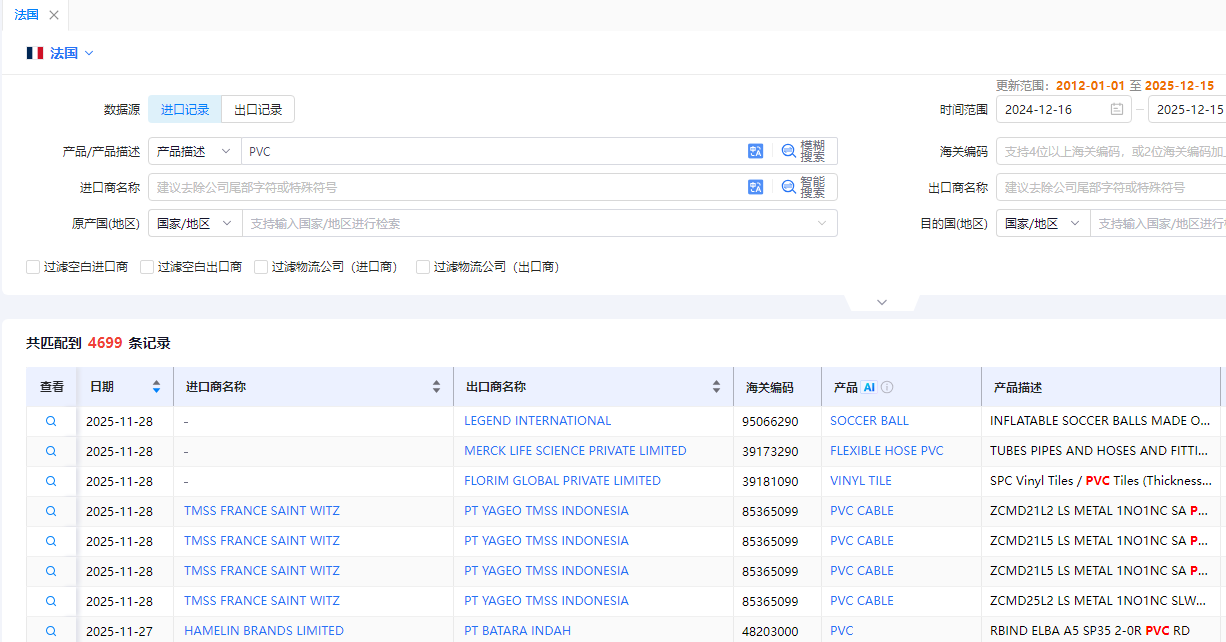This screenshot has height=642, width=1226.
Task: Click translate icon in product description field
Action: [x=755, y=151]
